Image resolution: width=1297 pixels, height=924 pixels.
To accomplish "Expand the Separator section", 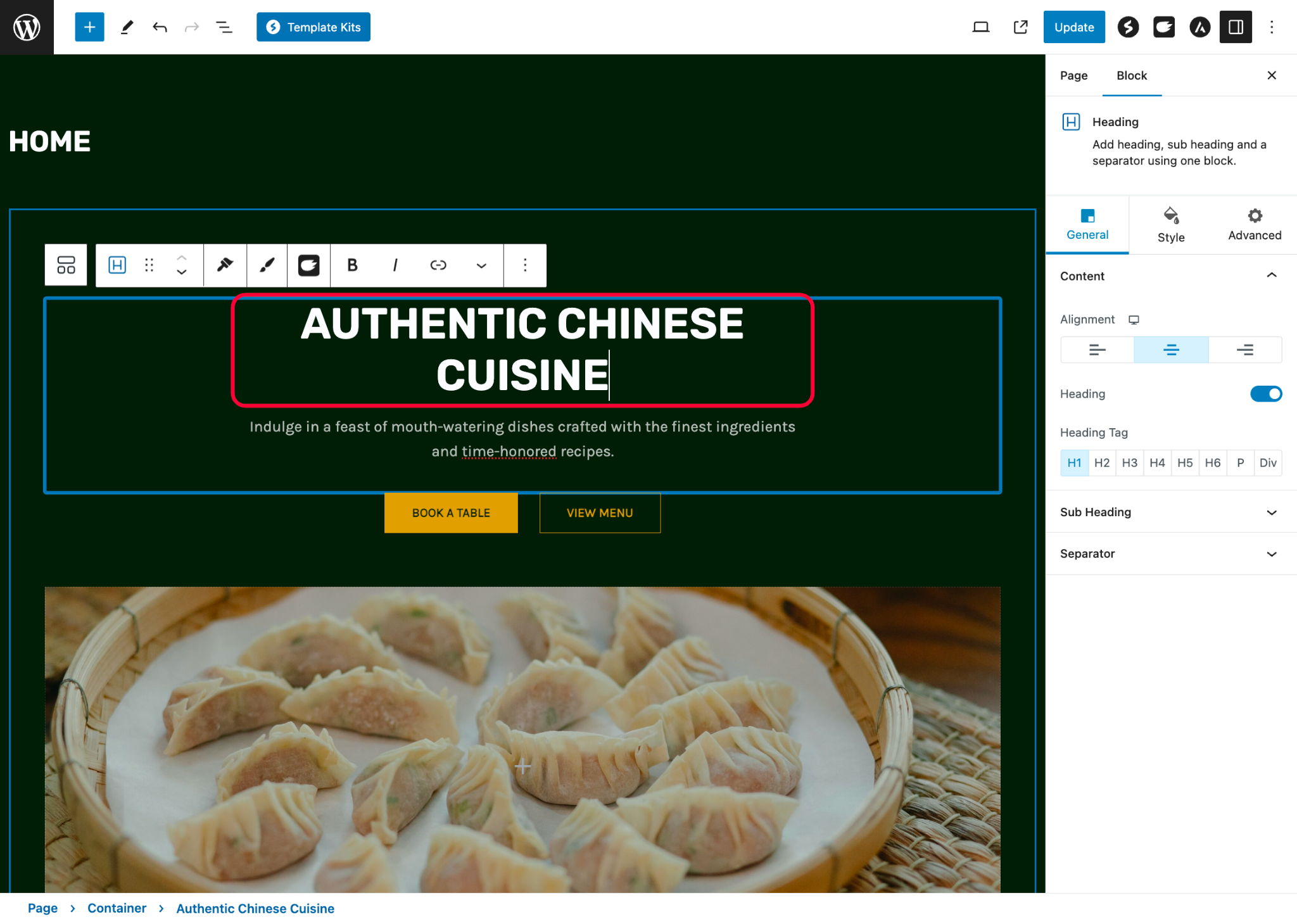I will pos(1169,554).
